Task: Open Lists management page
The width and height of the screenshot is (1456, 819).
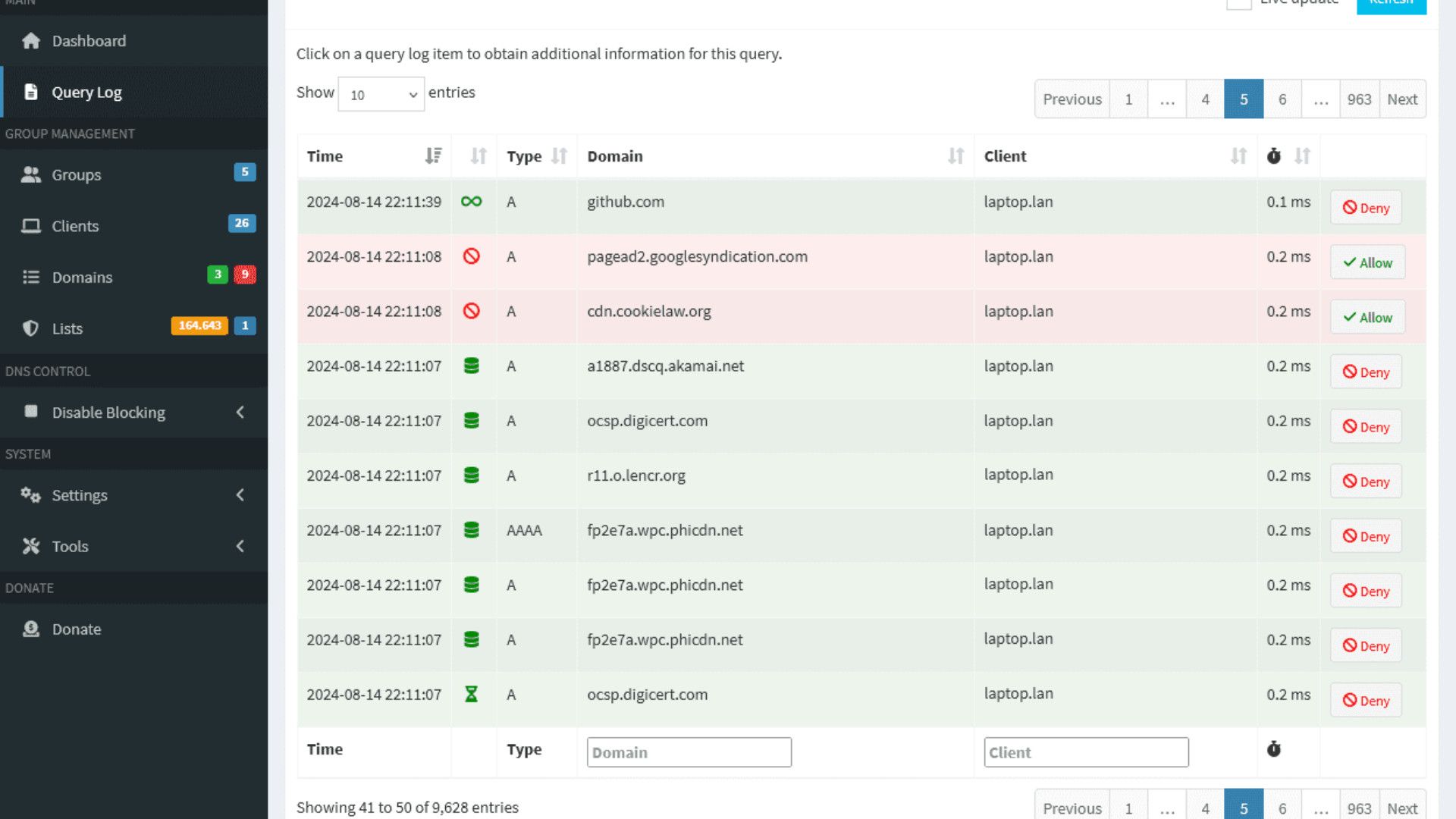Action: click(x=134, y=328)
